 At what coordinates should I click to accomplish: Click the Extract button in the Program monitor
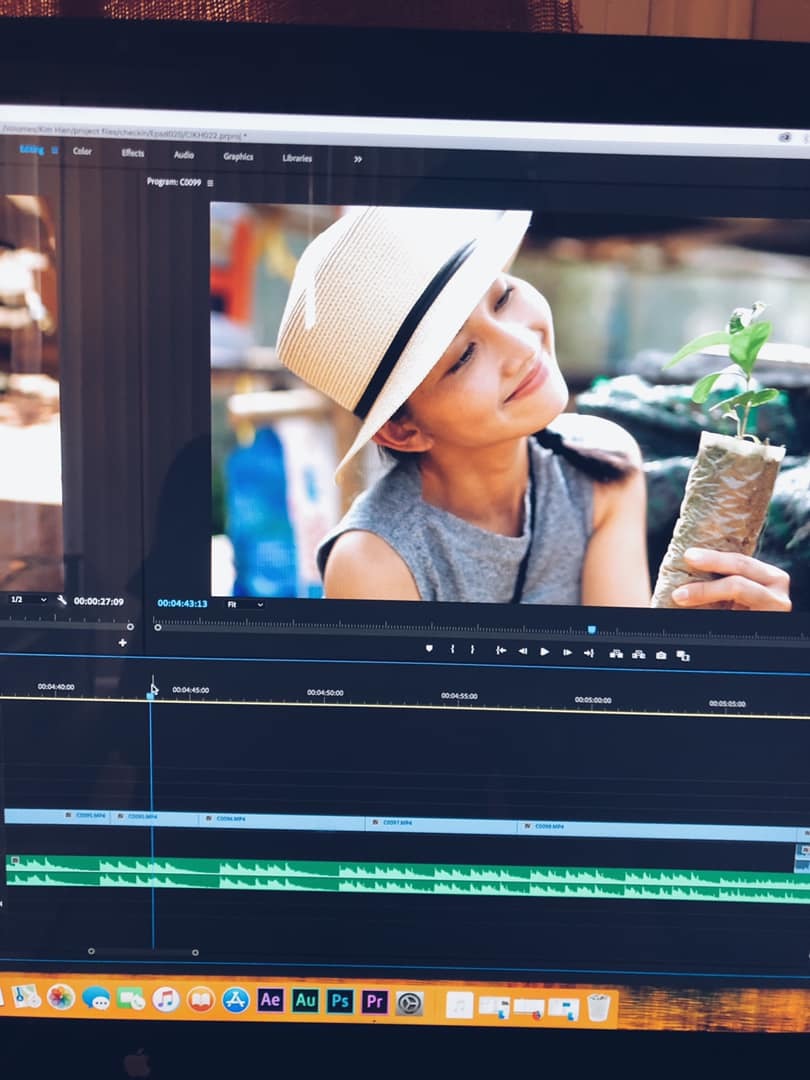point(638,654)
